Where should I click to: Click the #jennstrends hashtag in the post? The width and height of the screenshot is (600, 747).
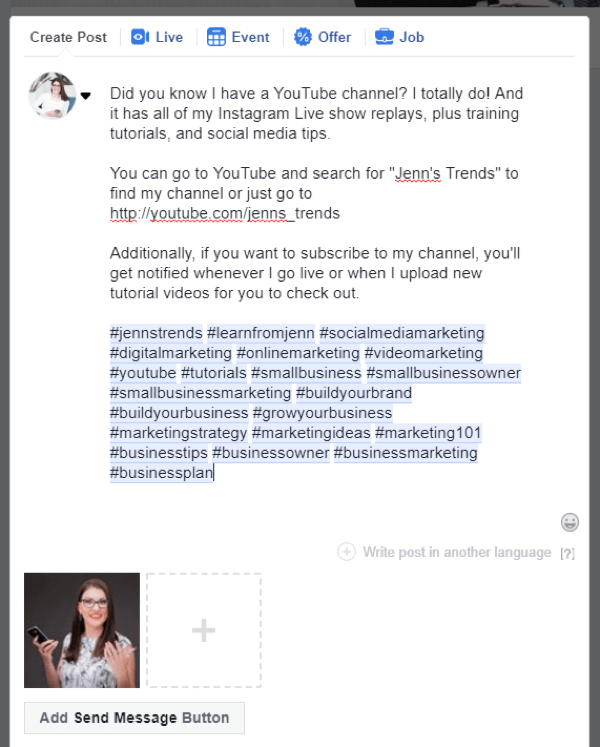[x=156, y=333]
